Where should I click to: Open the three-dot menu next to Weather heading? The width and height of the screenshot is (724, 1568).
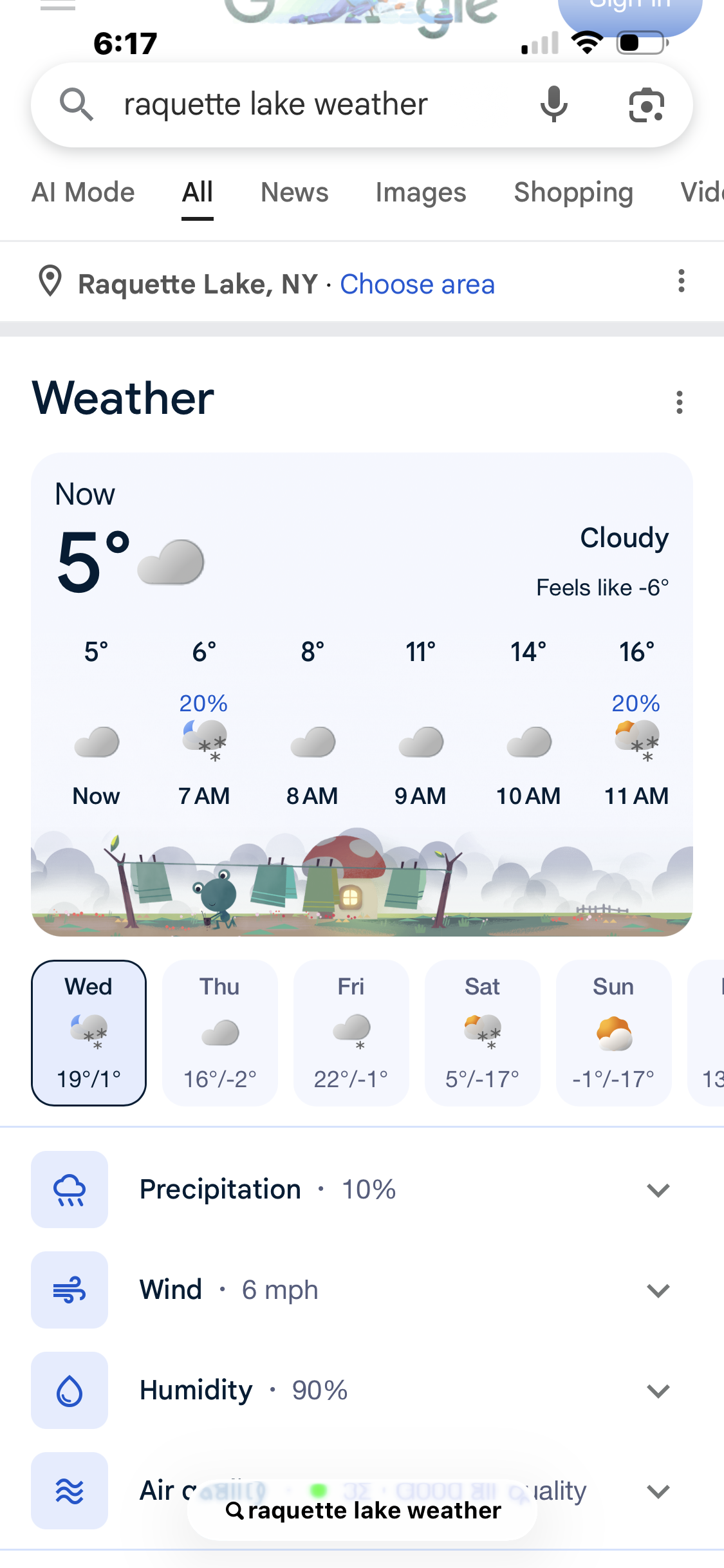point(679,402)
